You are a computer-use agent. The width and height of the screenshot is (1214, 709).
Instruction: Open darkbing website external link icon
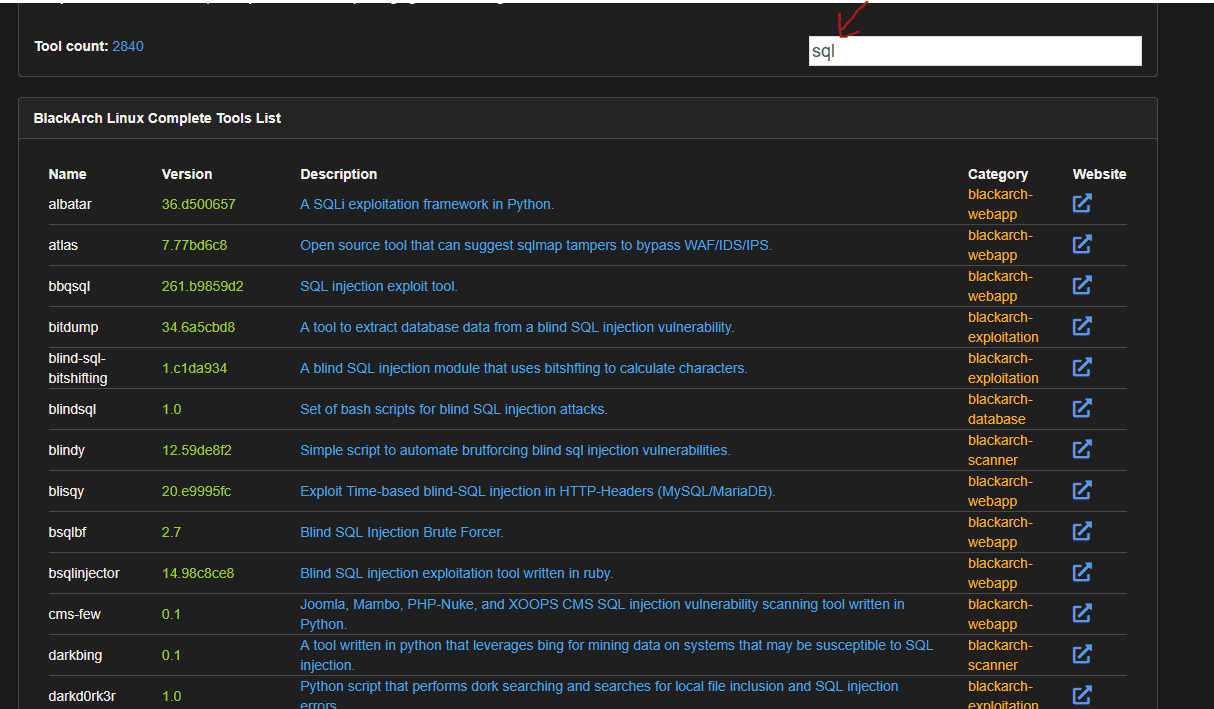1082,654
